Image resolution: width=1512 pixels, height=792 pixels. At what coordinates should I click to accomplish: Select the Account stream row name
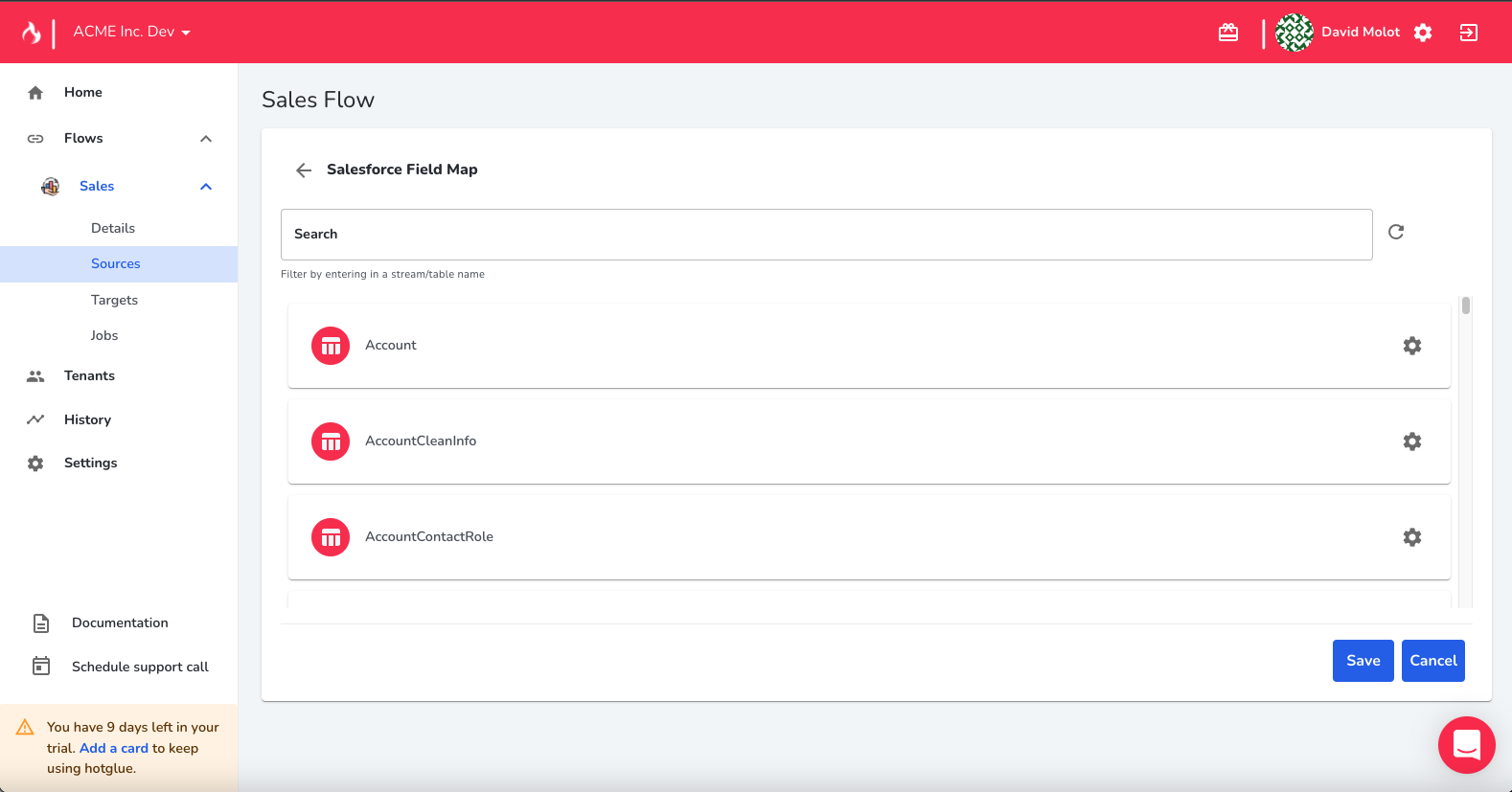tap(391, 346)
